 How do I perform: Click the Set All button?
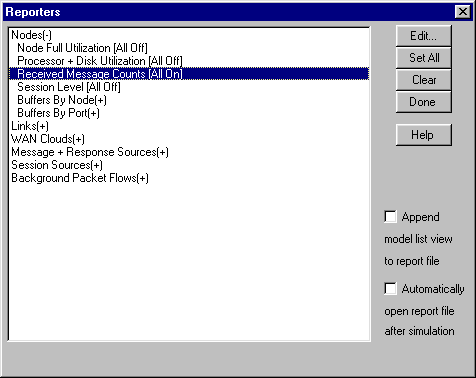pyautogui.click(x=424, y=58)
